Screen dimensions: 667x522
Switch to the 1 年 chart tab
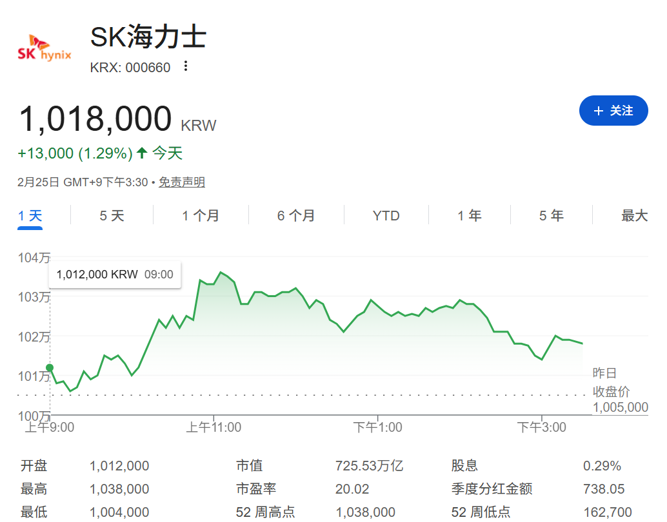(469, 215)
